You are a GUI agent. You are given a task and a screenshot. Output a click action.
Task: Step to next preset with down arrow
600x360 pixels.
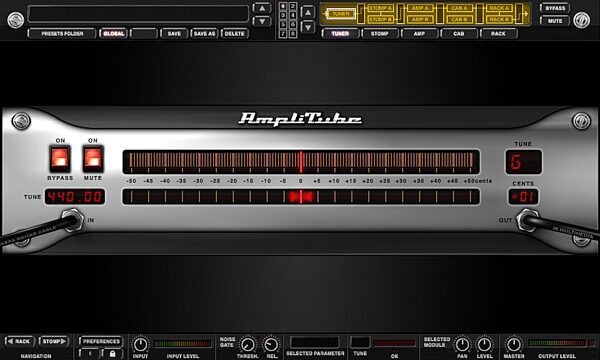[x=262, y=21]
